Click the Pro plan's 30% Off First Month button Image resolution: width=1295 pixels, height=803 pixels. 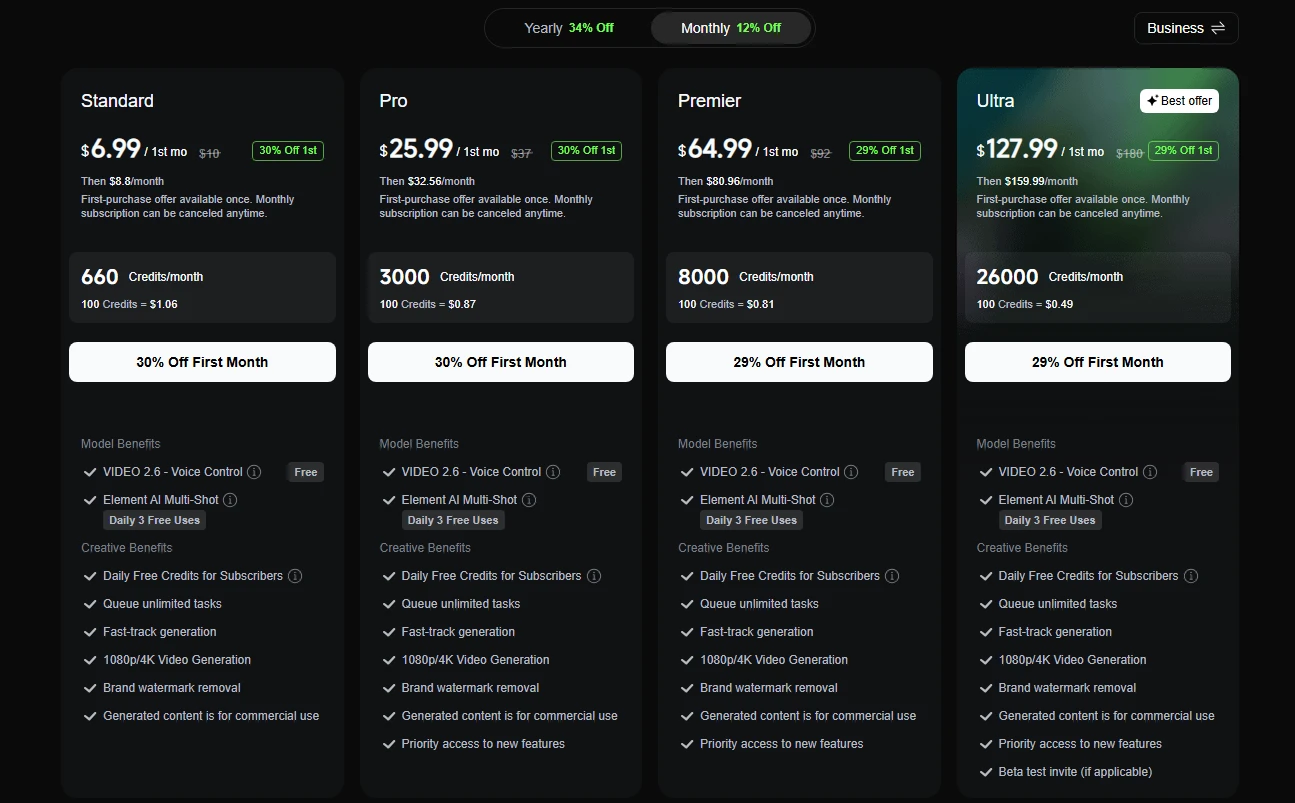pos(501,362)
